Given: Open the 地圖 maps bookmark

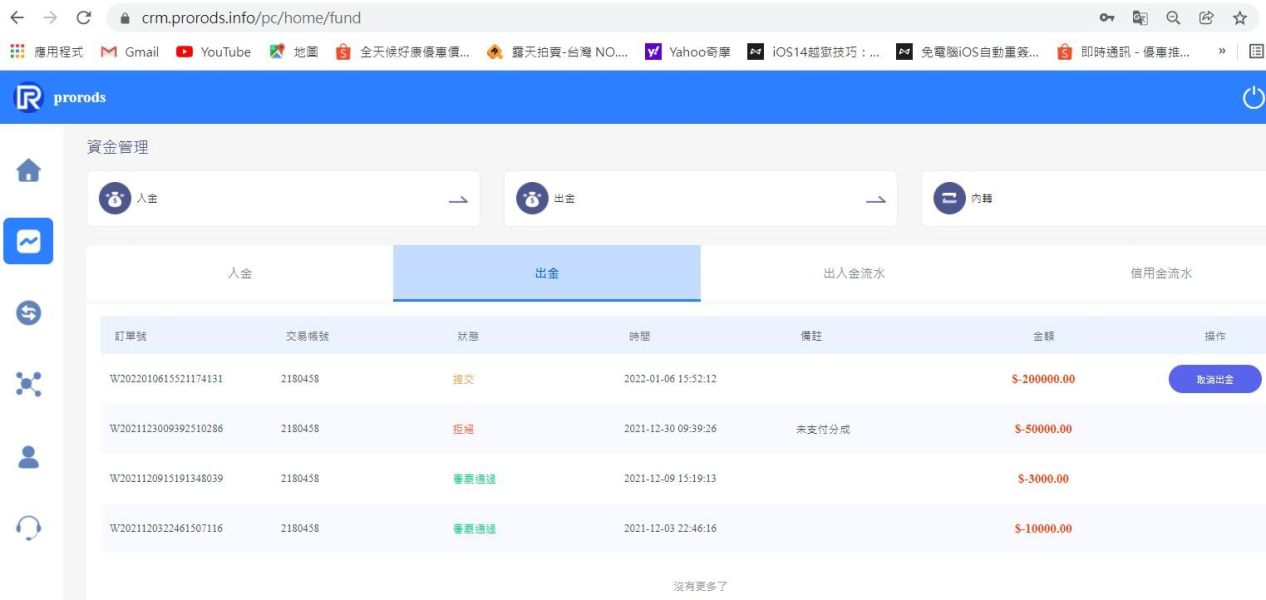Looking at the screenshot, I should [293, 52].
